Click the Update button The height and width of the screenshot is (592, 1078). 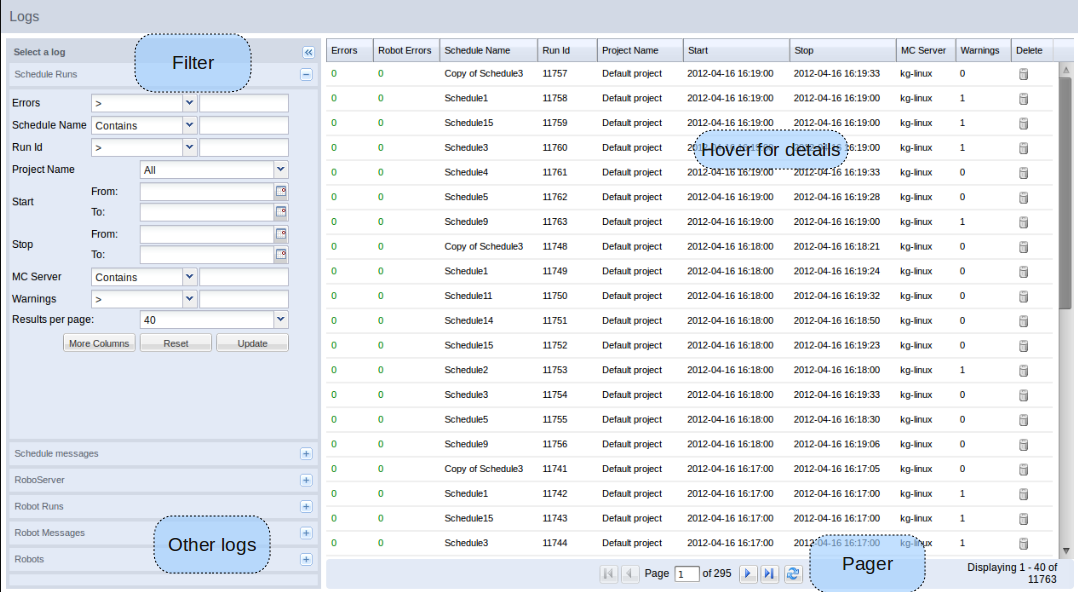[x=252, y=343]
